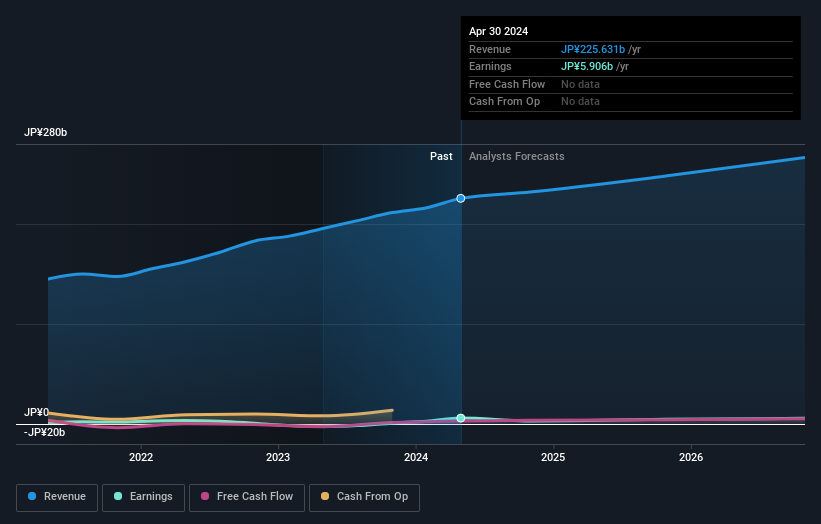Click the tooltip Earnings row label
Viewport: 821px width, 524px height.
tap(490, 66)
